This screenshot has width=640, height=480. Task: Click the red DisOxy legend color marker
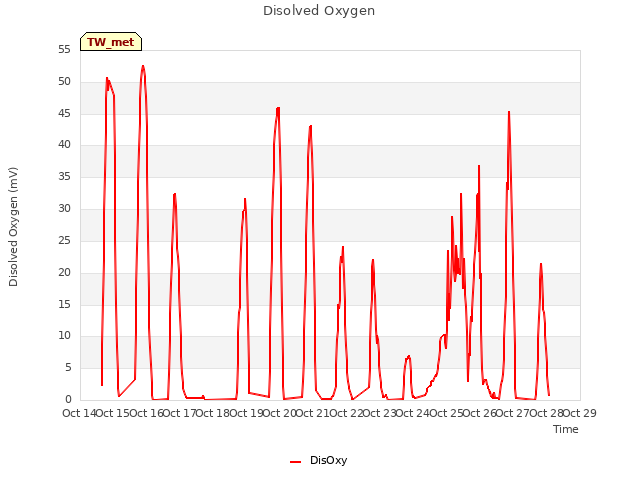pos(296,462)
